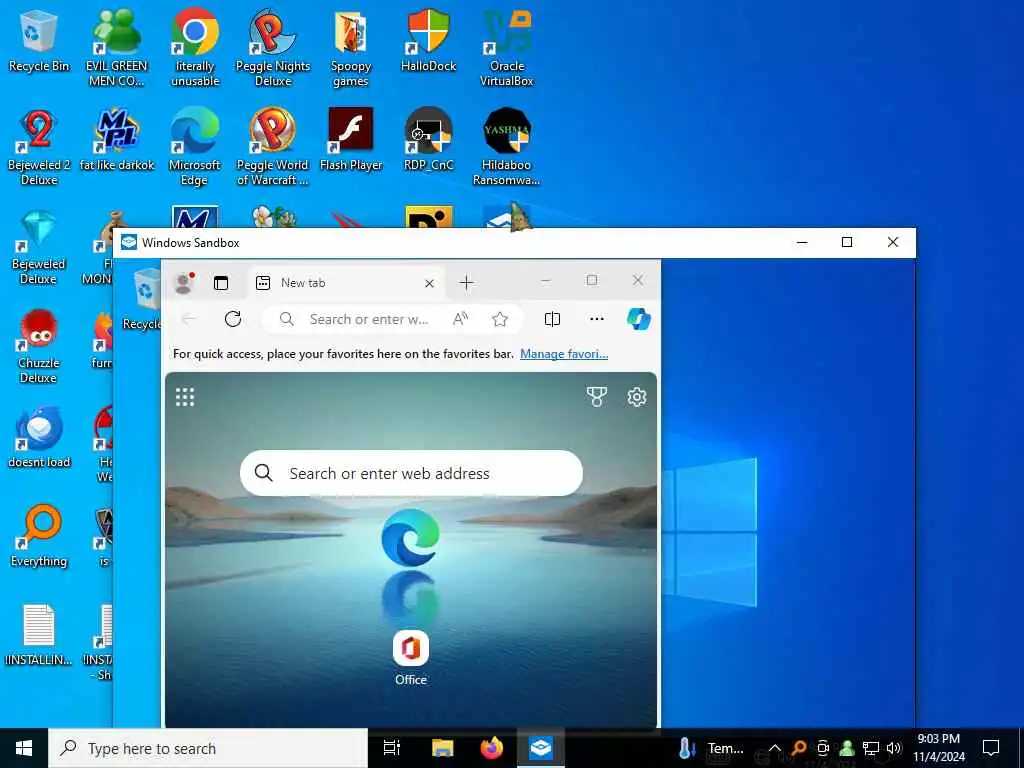Open Peggle Nights Deluxe shortcut
The image size is (1024, 768).
pyautogui.click(x=273, y=47)
